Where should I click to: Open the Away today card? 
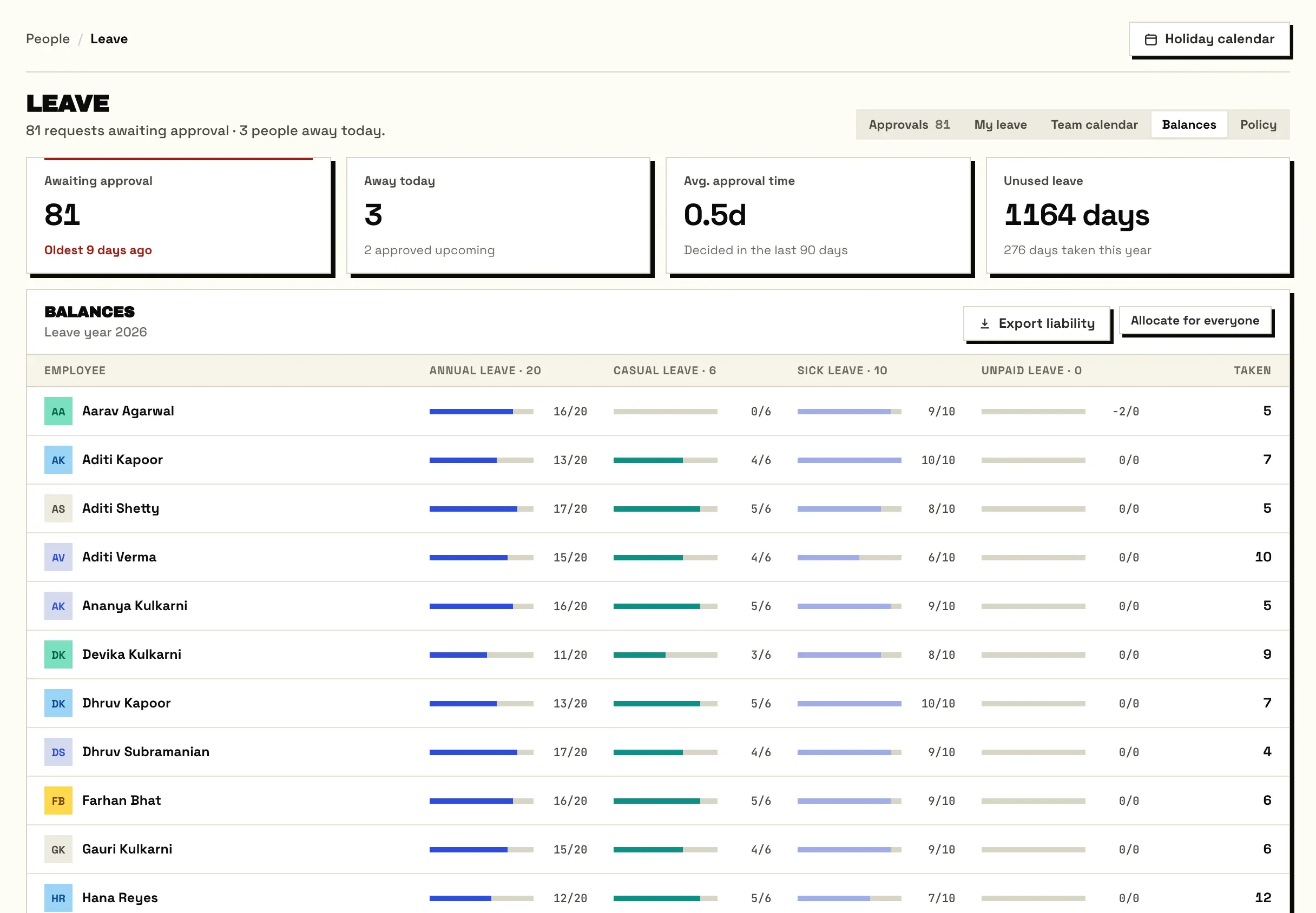[498, 216]
